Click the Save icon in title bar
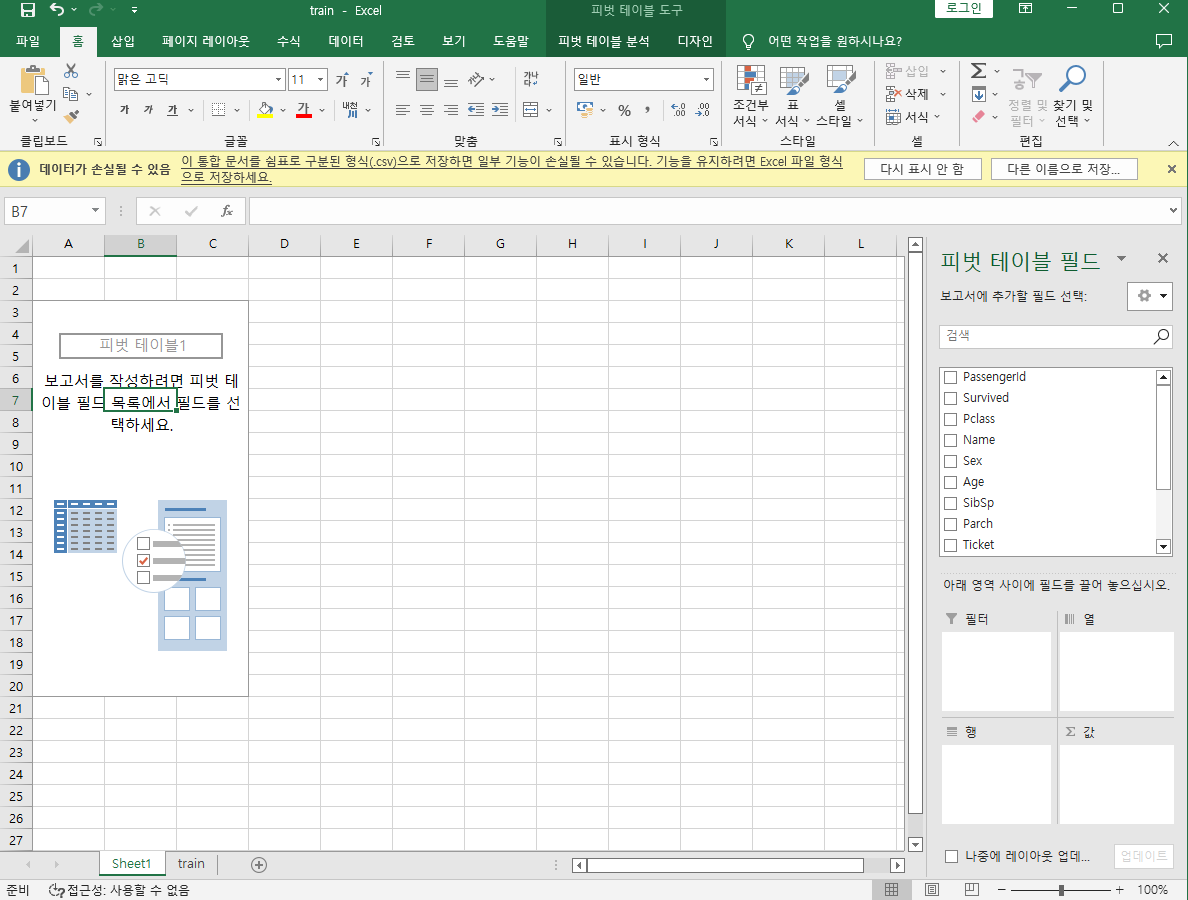Screen dimensions: 1188x900 pyautogui.click(x=27, y=10)
